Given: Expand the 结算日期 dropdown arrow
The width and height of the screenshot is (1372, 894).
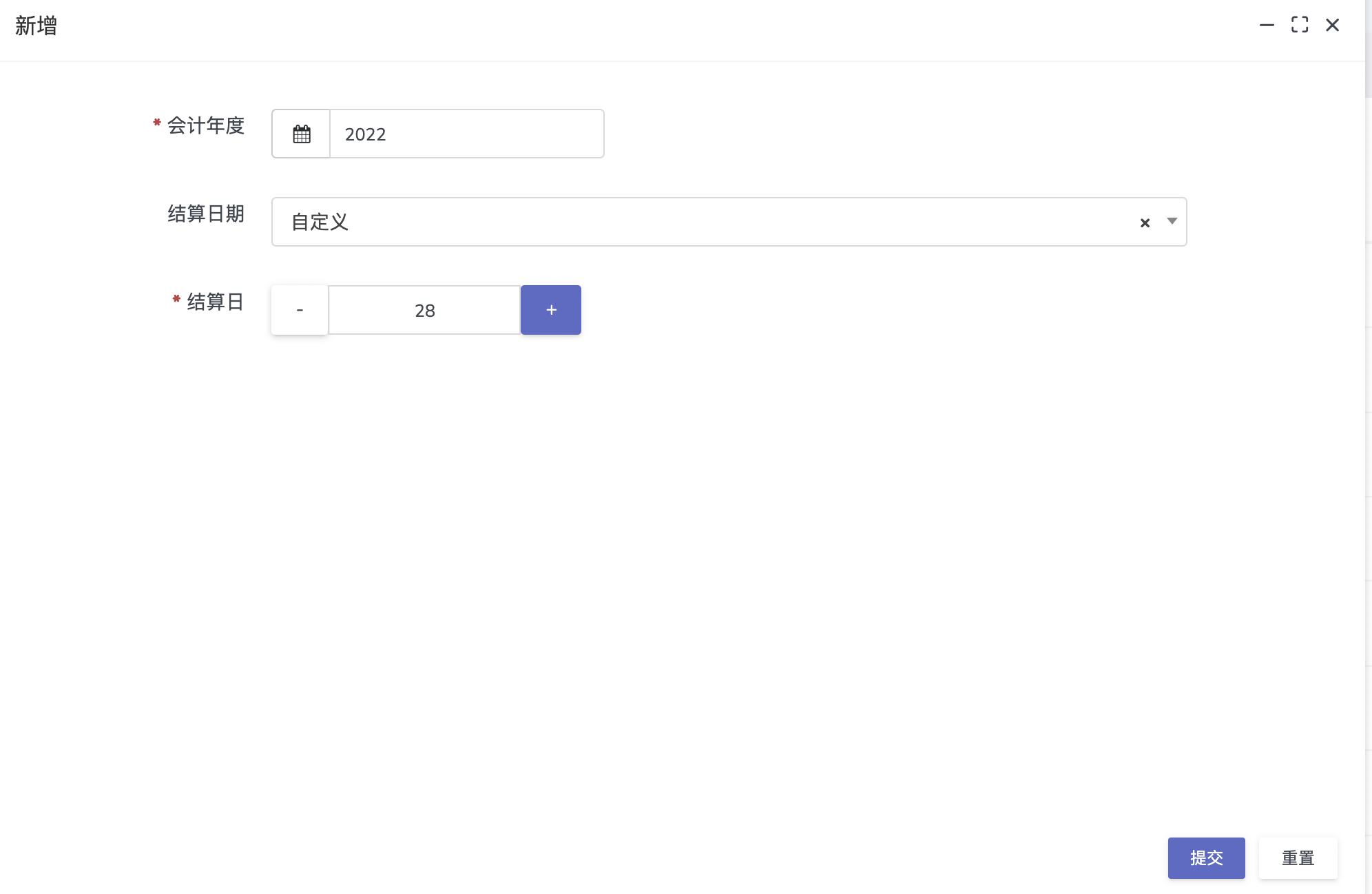Looking at the screenshot, I should pos(1172,222).
